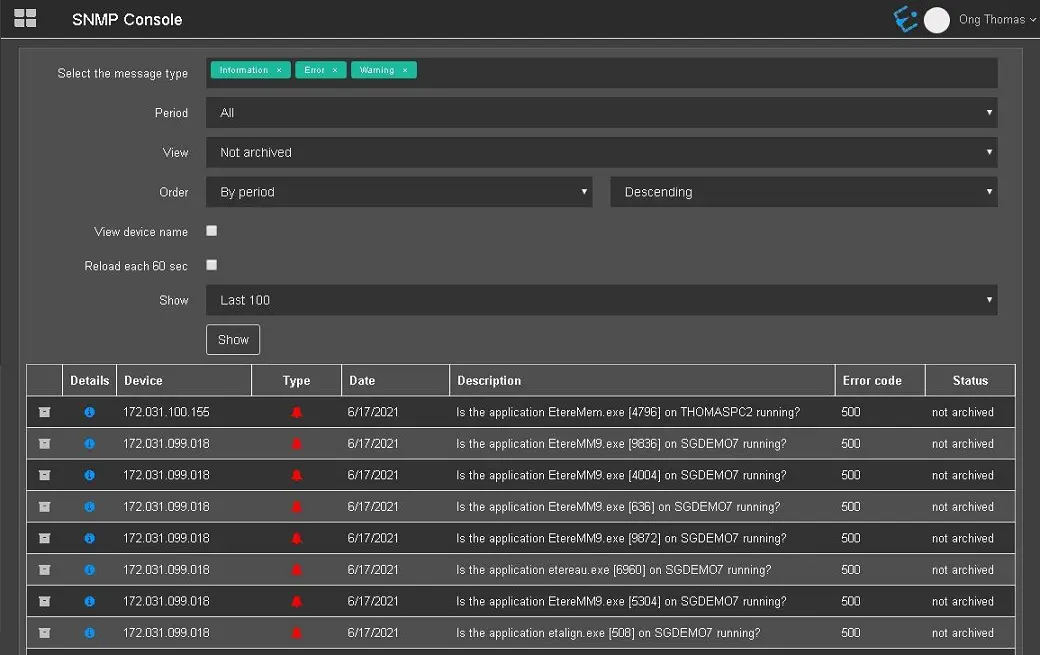
Task: Remove the Warning message type tag
Action: [x=405, y=70]
